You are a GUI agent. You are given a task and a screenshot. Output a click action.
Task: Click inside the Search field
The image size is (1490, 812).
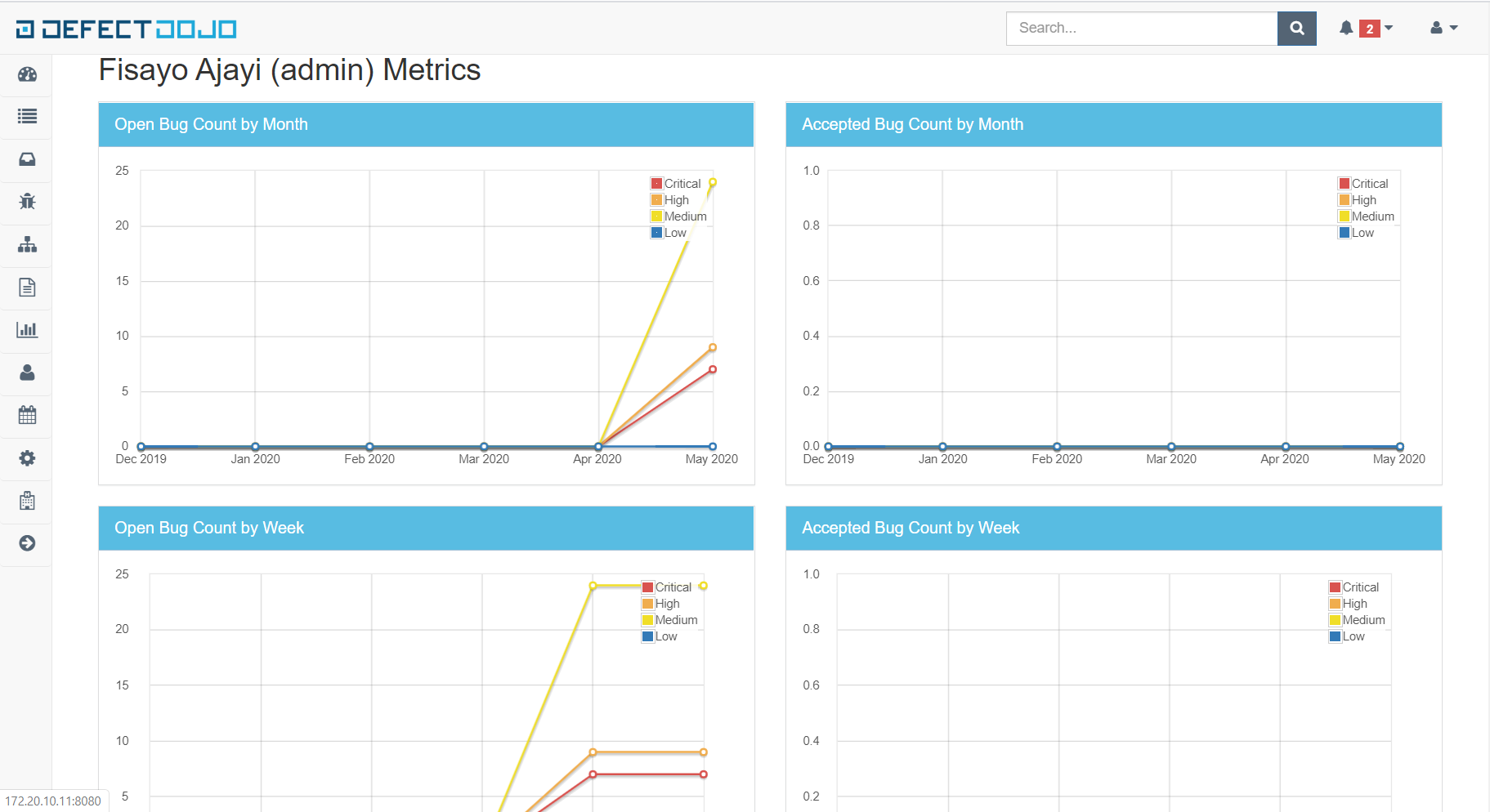click(x=1142, y=29)
